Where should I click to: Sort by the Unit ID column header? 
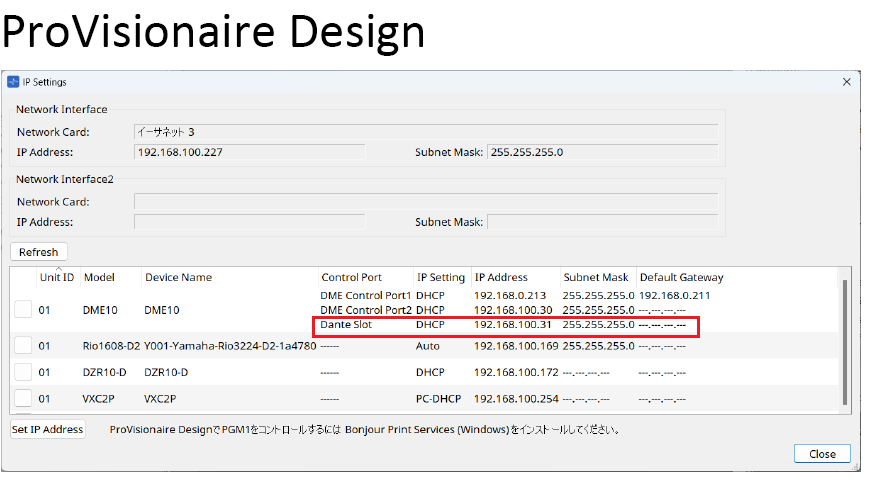tap(57, 277)
